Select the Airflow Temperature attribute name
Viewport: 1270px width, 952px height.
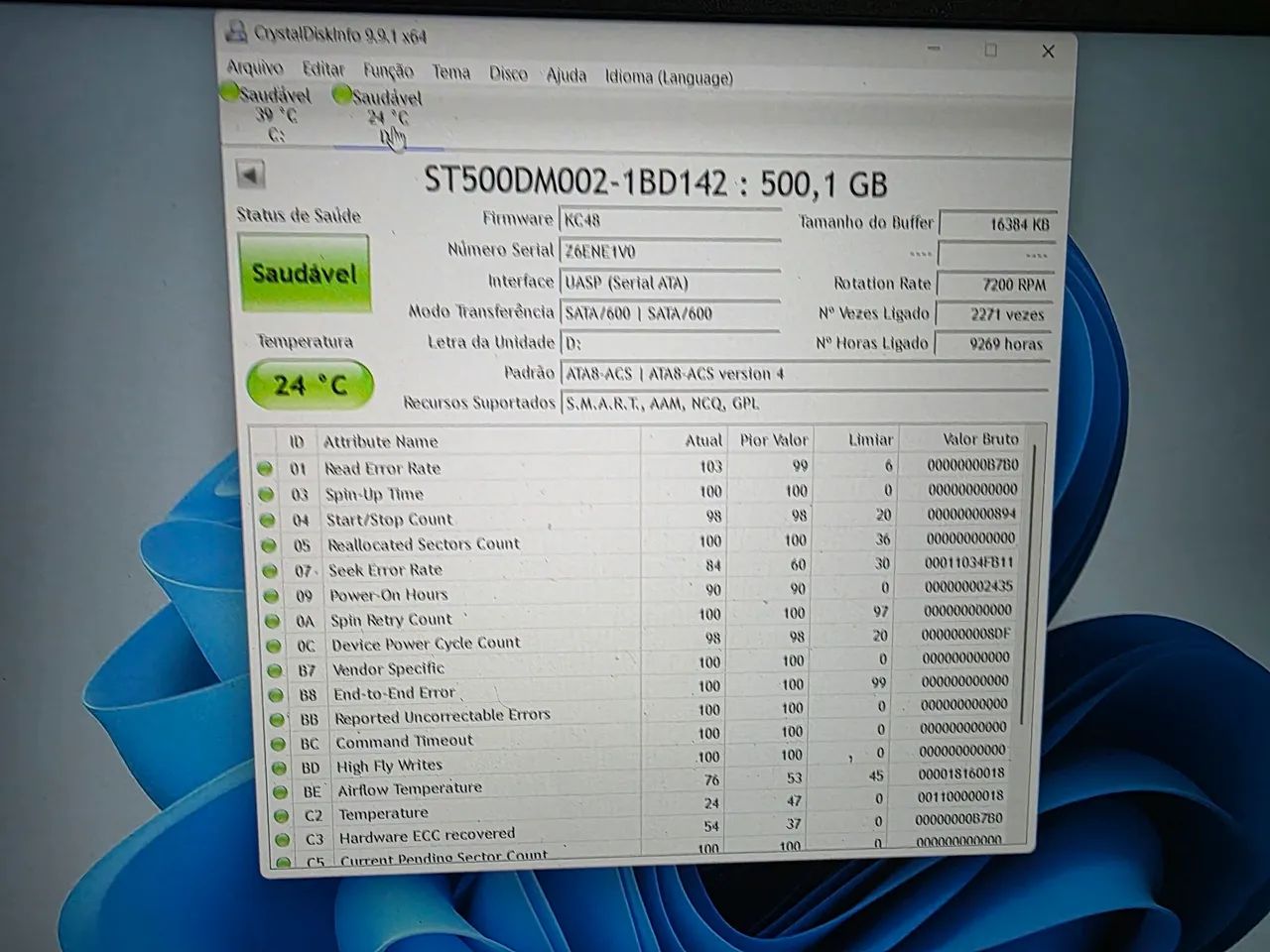pos(410,789)
